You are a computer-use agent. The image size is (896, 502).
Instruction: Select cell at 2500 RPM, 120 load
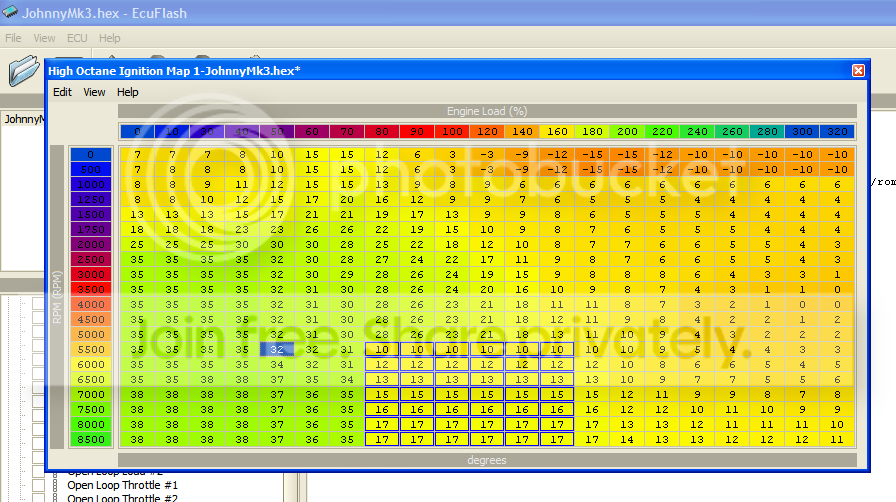[x=487, y=260]
